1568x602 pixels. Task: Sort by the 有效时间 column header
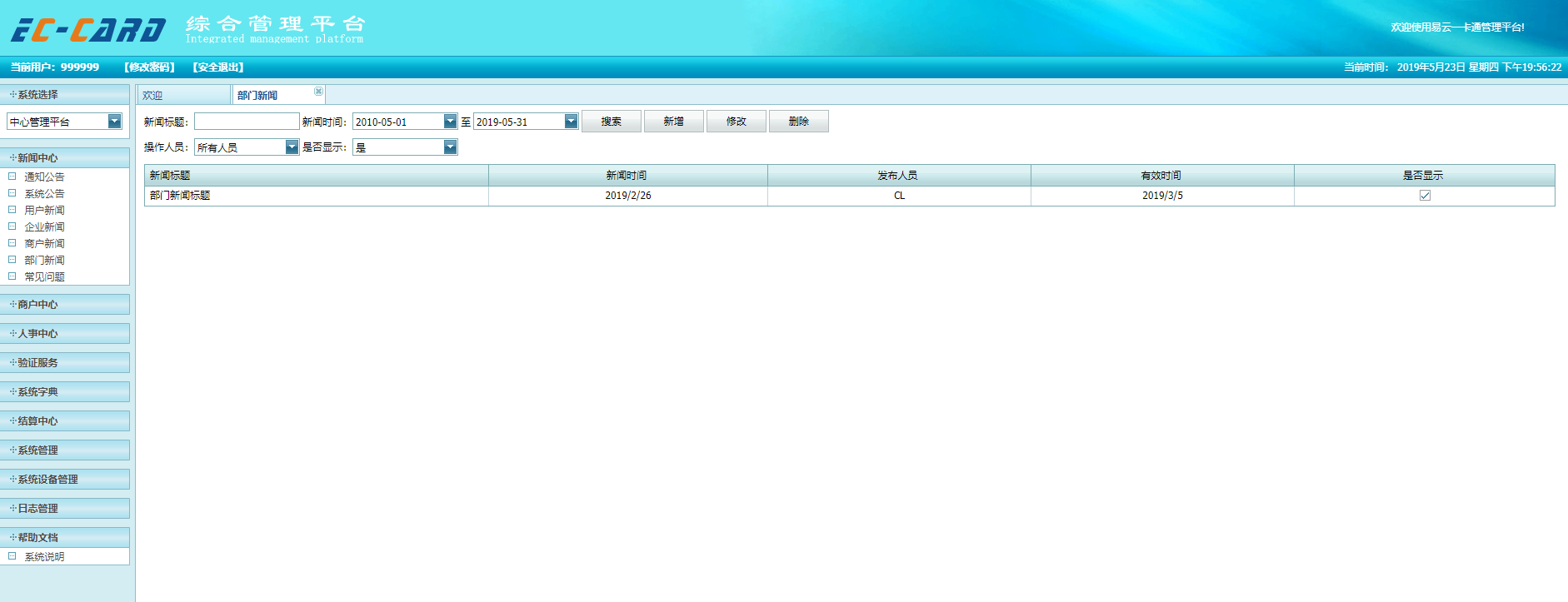click(x=1162, y=175)
